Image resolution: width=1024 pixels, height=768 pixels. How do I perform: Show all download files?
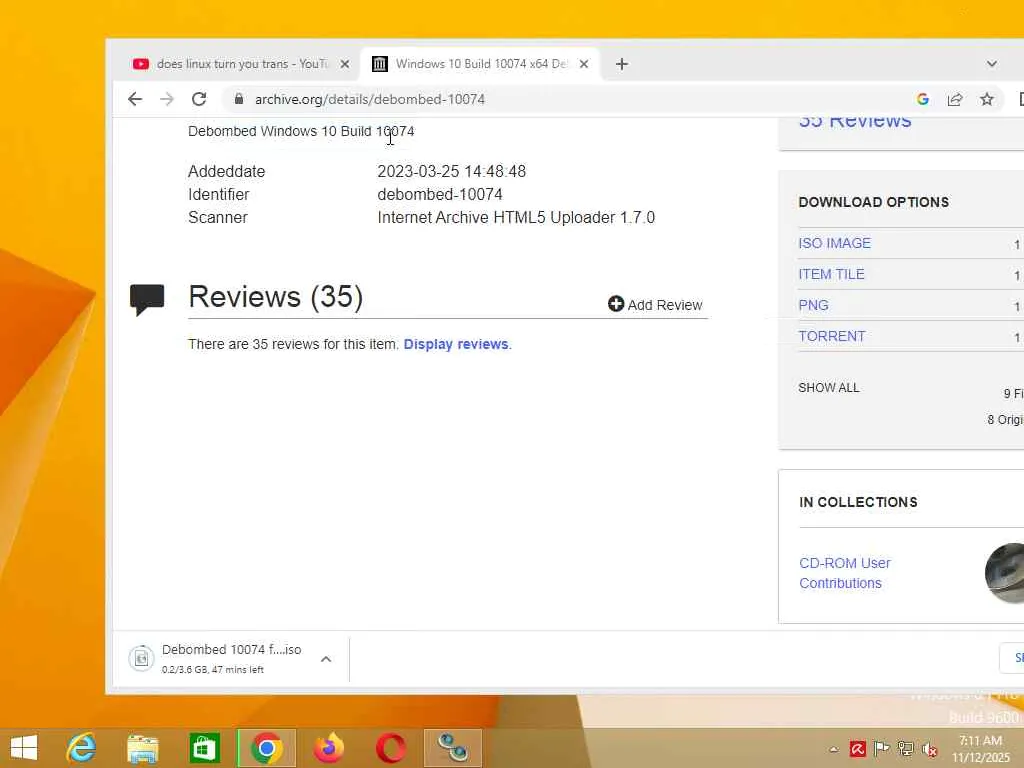[829, 387]
